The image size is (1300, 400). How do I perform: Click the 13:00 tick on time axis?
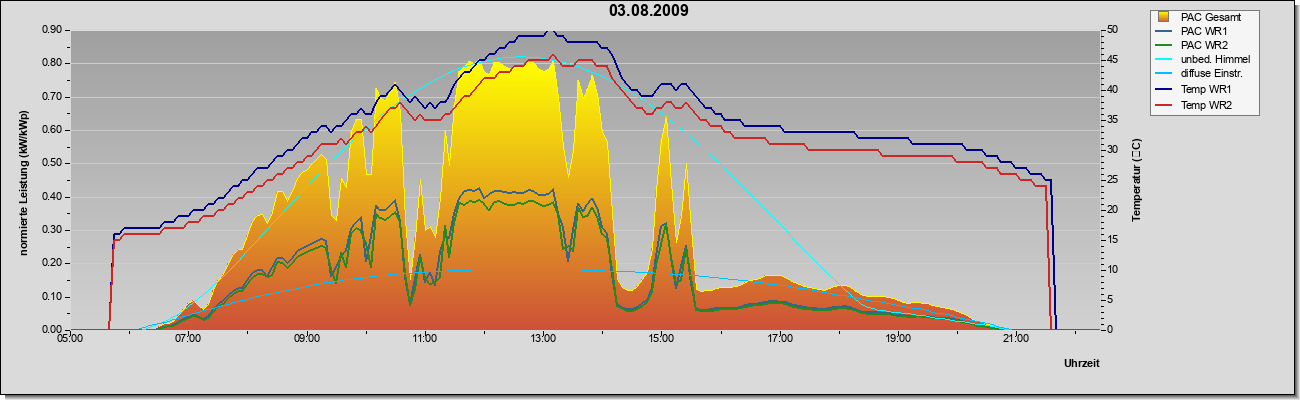pyautogui.click(x=543, y=338)
